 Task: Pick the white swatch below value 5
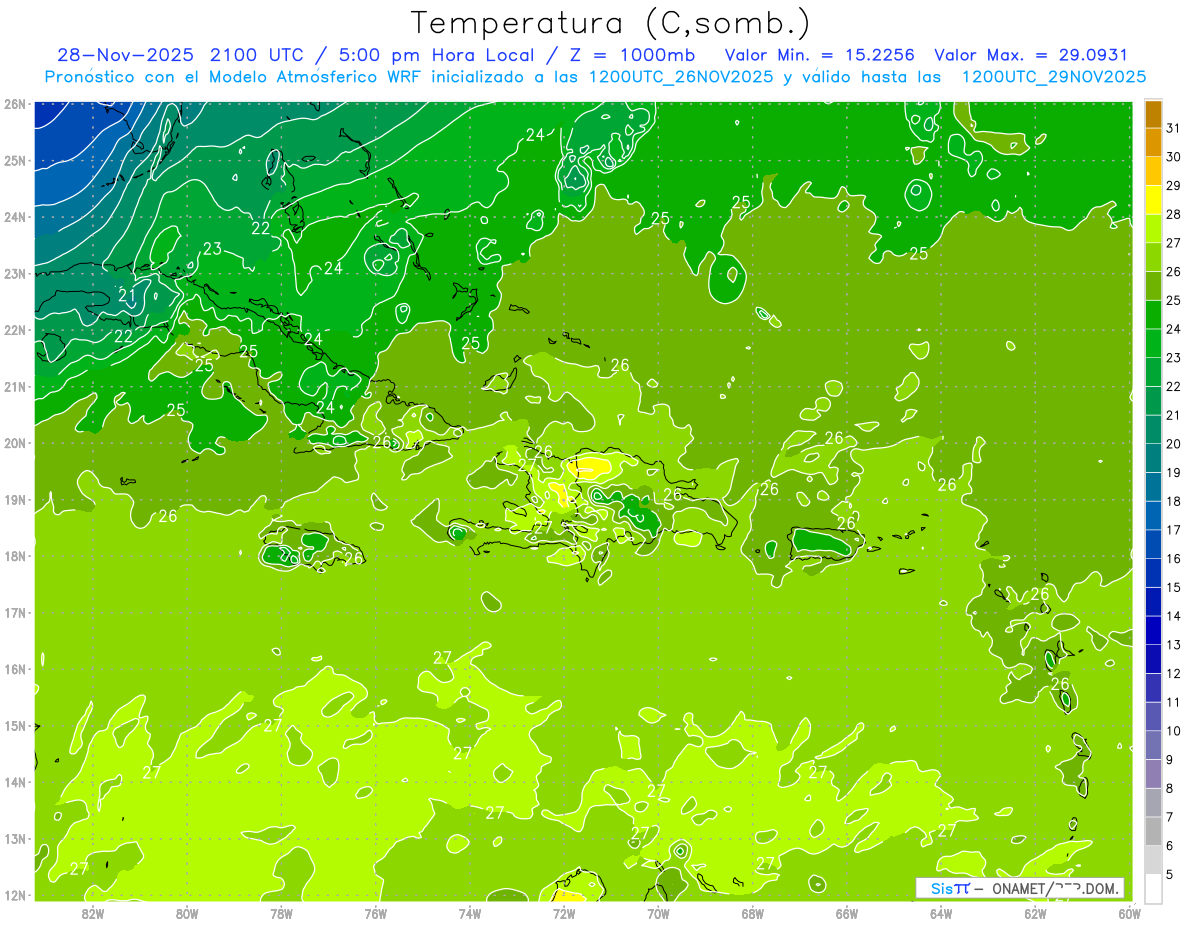1153,887
